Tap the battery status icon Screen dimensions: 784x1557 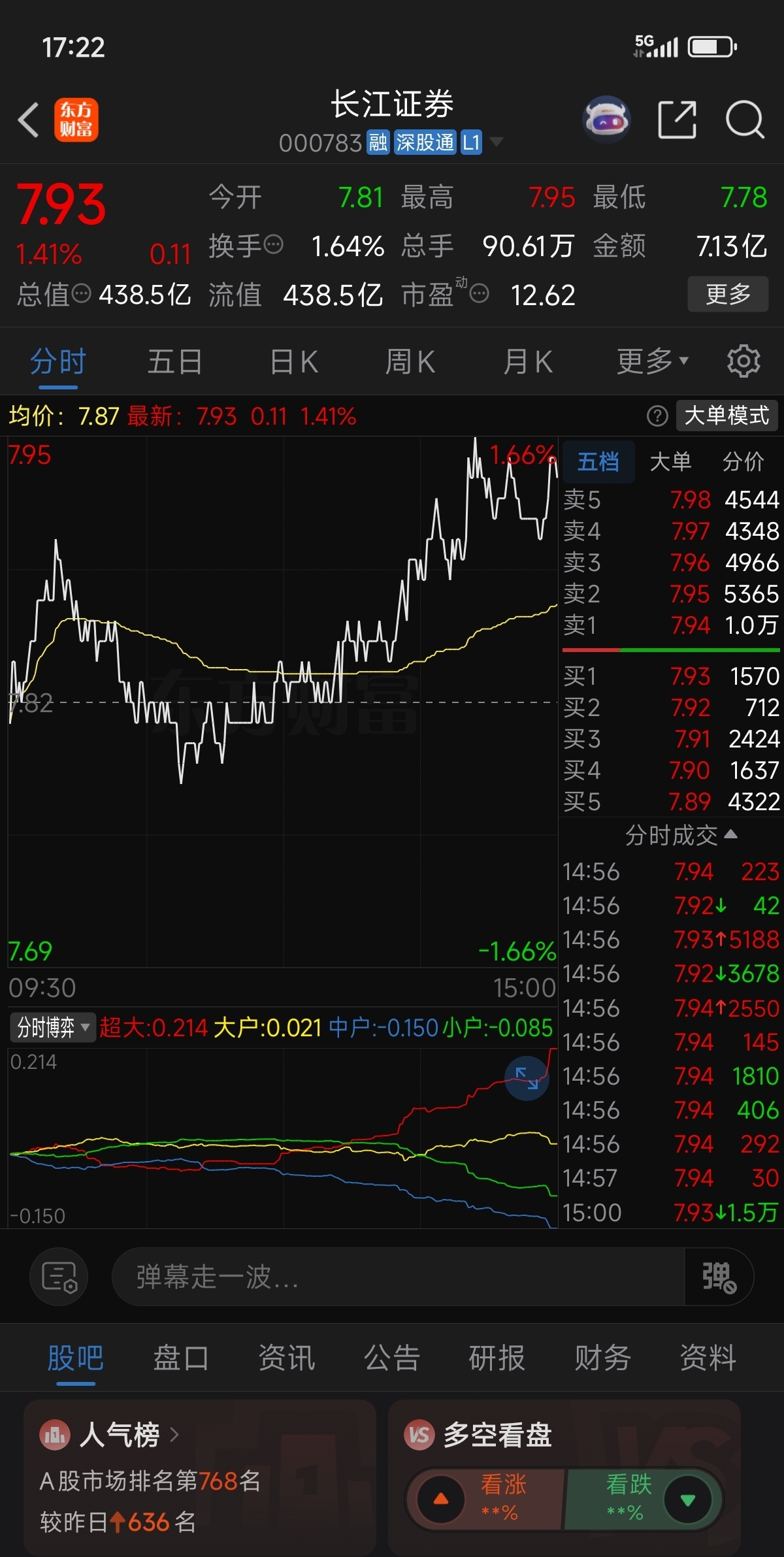713,47
